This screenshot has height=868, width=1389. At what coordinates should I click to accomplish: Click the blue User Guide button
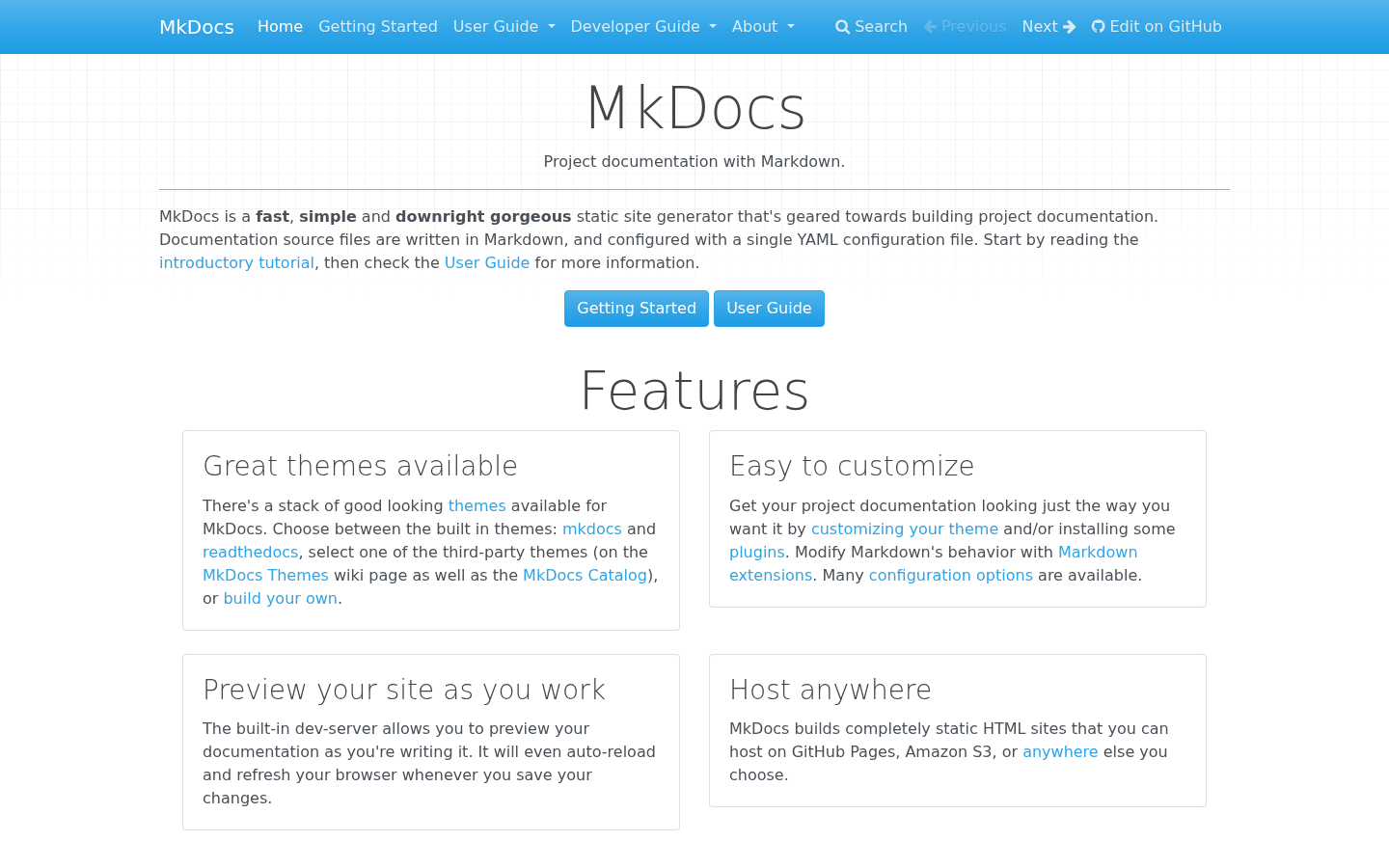769,309
